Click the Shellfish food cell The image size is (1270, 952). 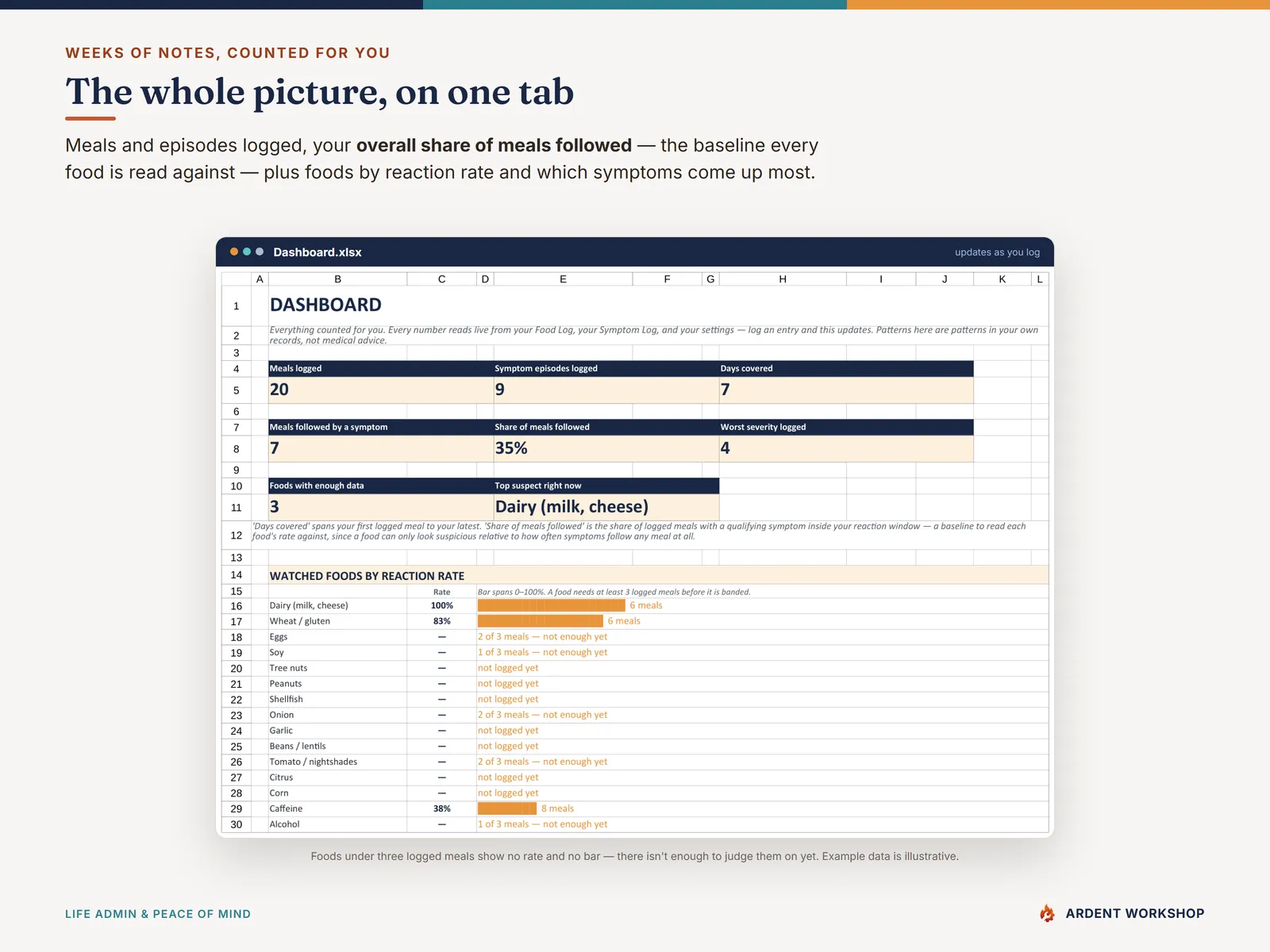point(337,700)
